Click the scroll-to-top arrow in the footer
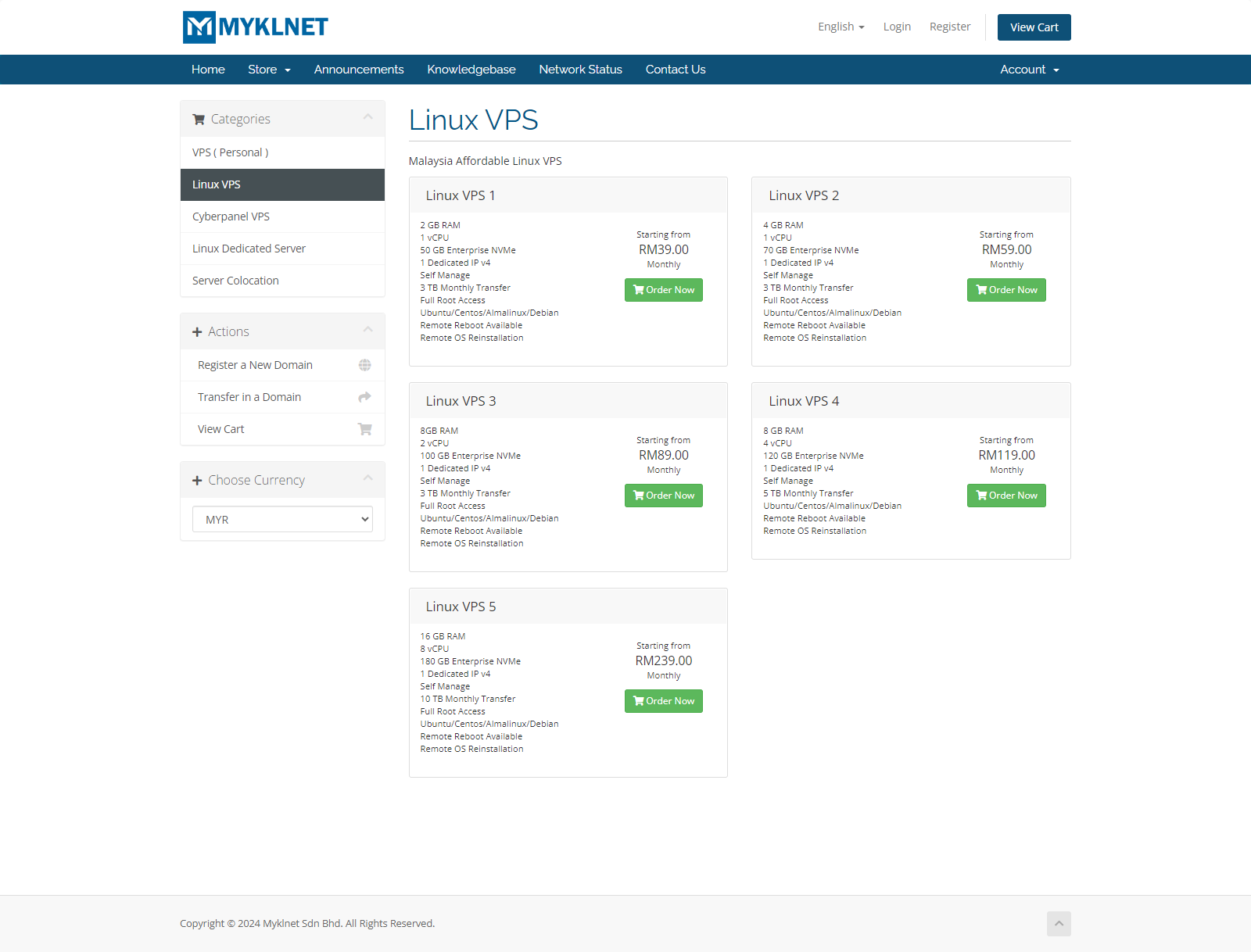The height and width of the screenshot is (952, 1251). tap(1059, 924)
